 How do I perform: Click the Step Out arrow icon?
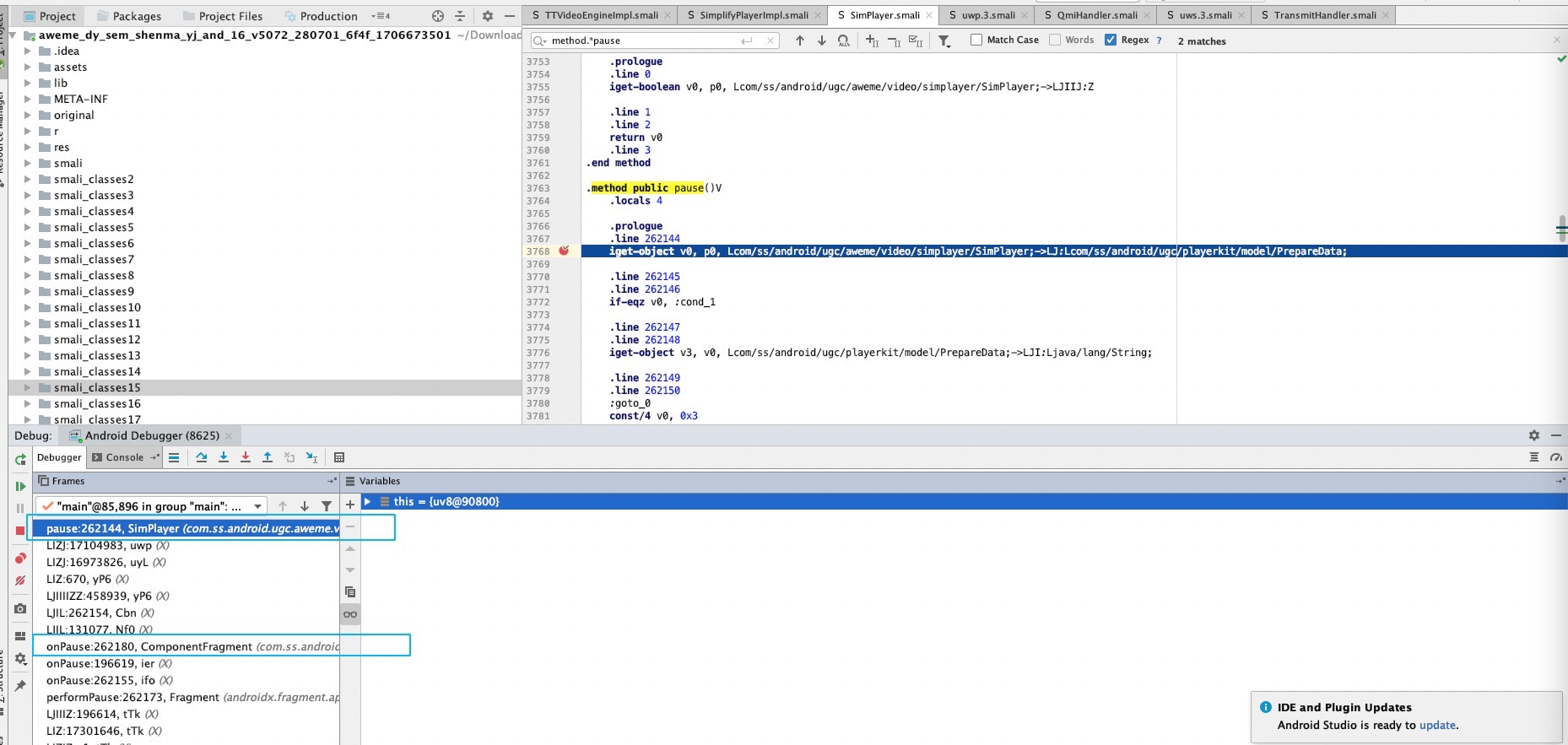[268, 457]
